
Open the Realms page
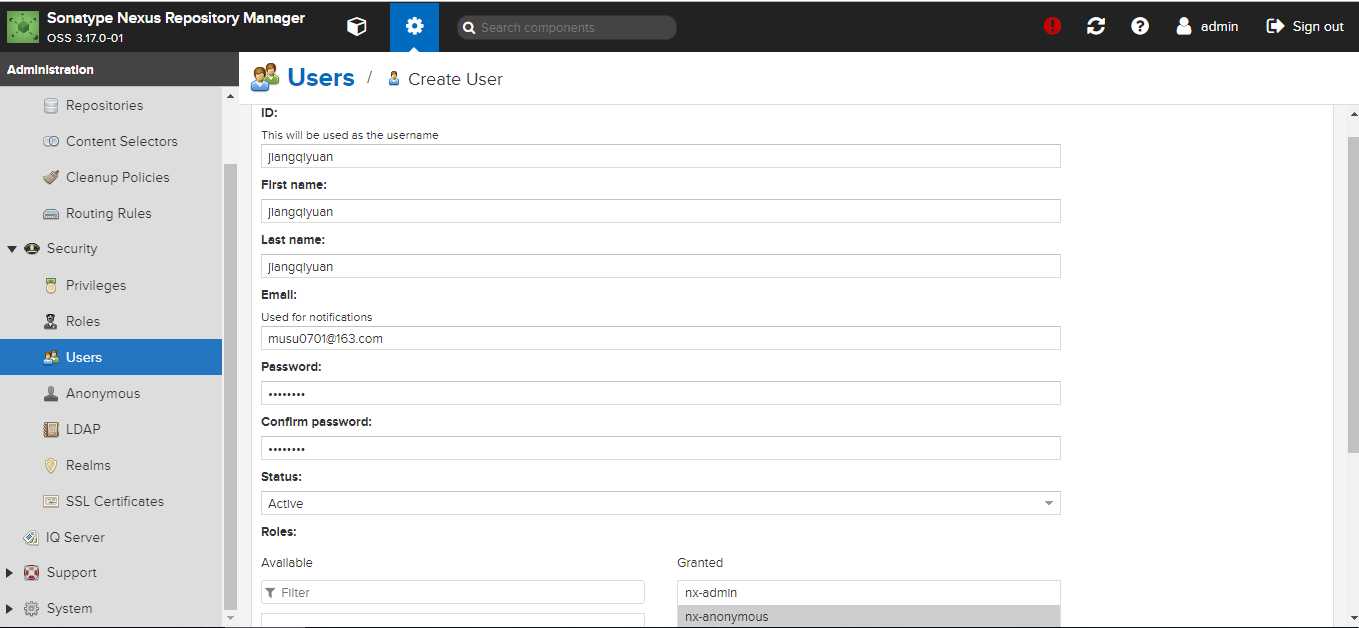[111, 466]
